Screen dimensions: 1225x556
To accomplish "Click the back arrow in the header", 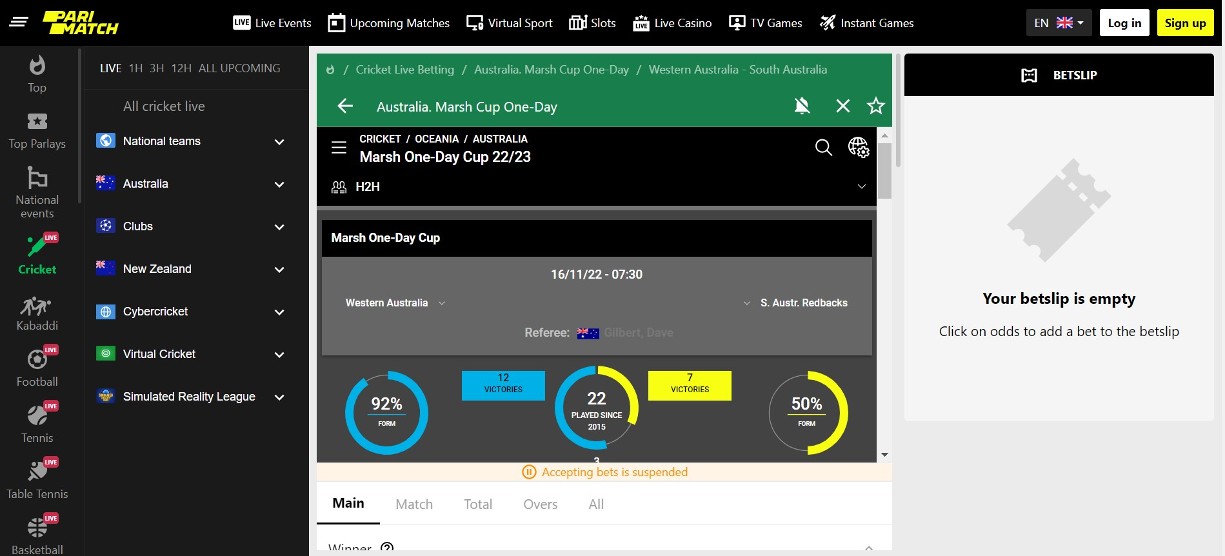I will [x=346, y=106].
